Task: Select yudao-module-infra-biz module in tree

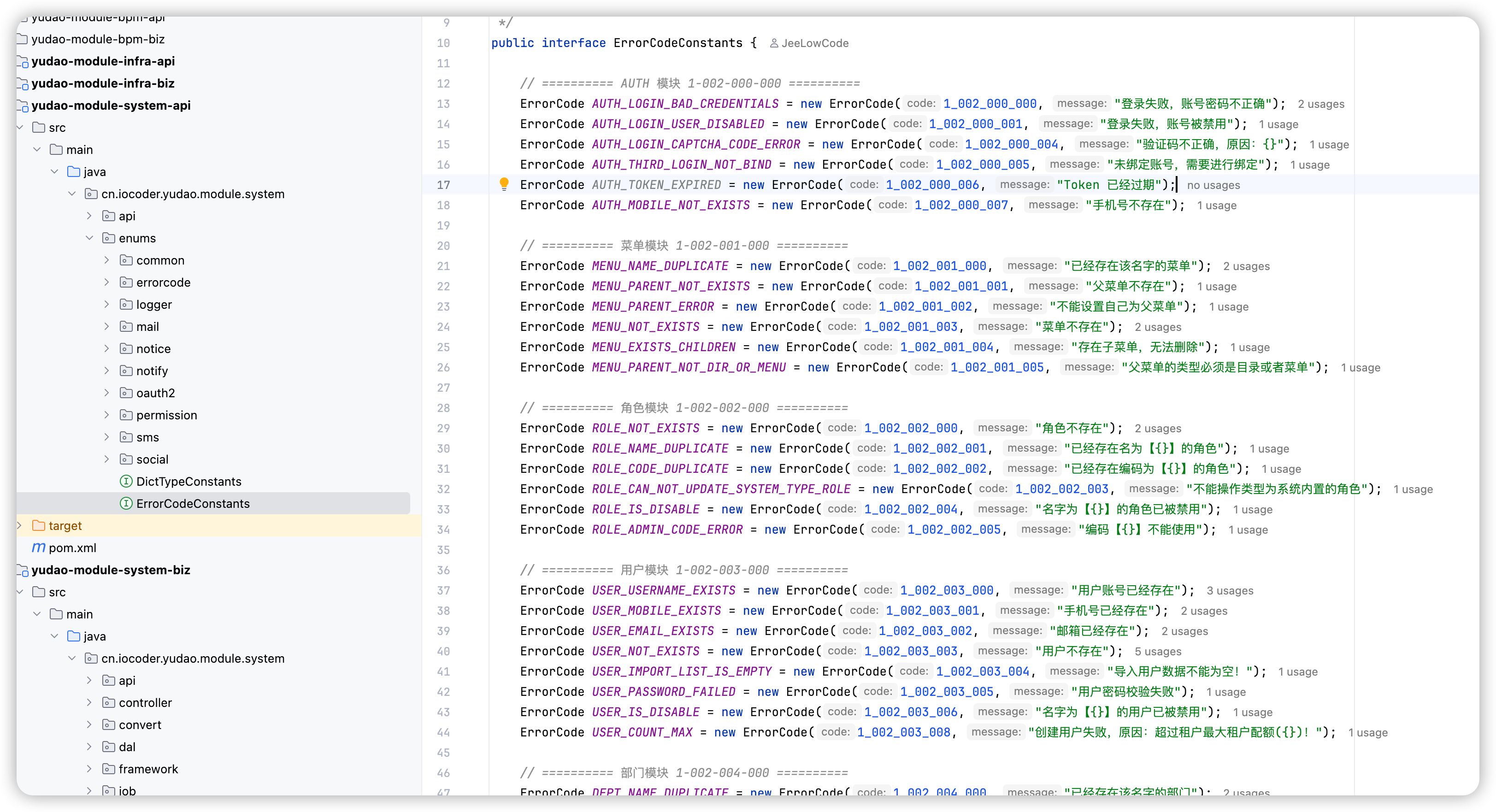Action: [x=103, y=83]
